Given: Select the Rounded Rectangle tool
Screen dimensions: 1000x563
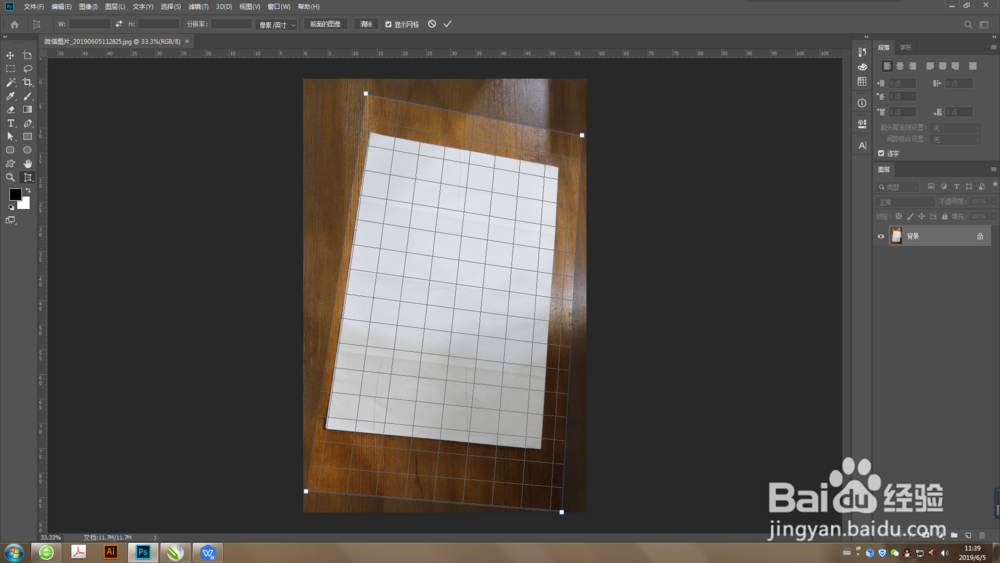Looking at the screenshot, I should (x=10, y=150).
